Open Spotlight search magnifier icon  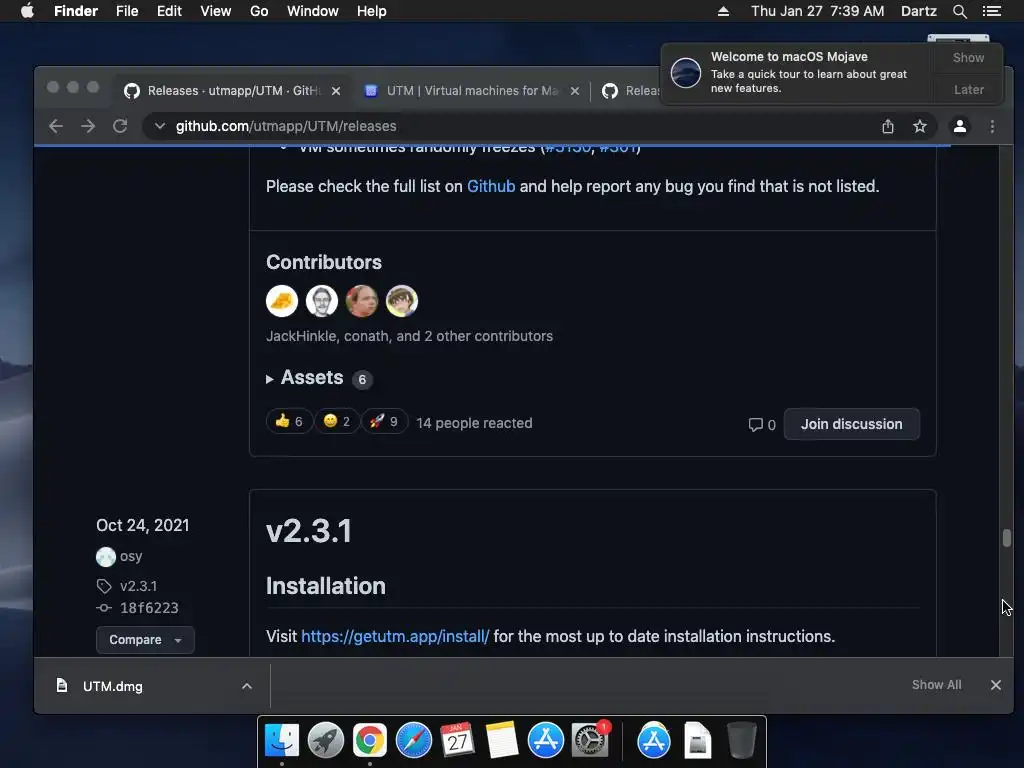959,11
